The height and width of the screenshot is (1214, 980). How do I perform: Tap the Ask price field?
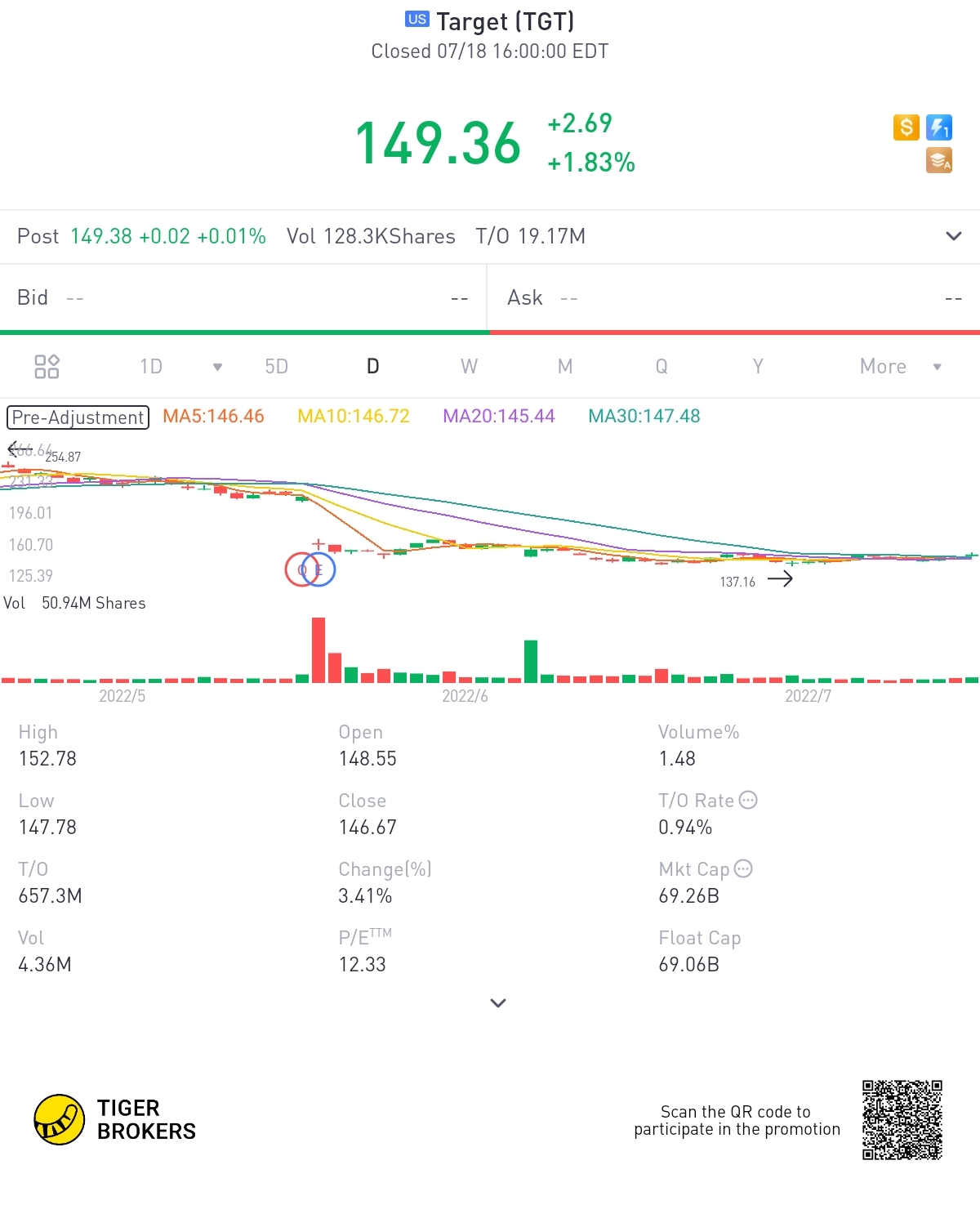click(735, 297)
